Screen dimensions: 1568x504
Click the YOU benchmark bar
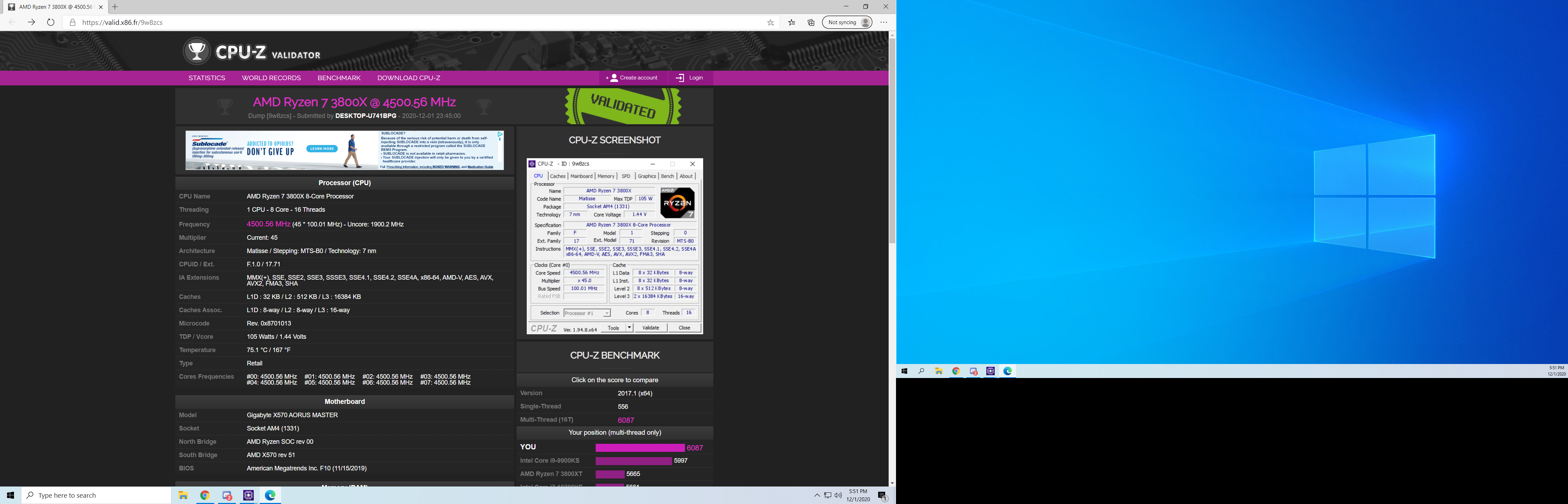click(x=640, y=448)
